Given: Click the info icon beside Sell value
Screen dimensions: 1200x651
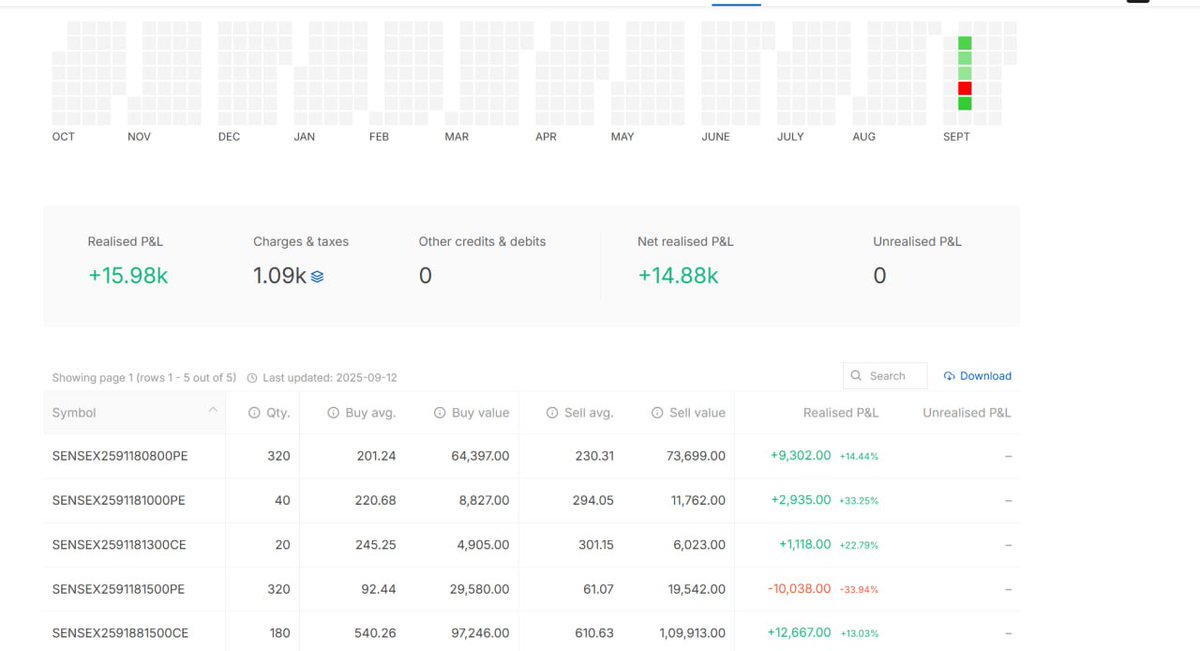Looking at the screenshot, I should coord(657,413).
